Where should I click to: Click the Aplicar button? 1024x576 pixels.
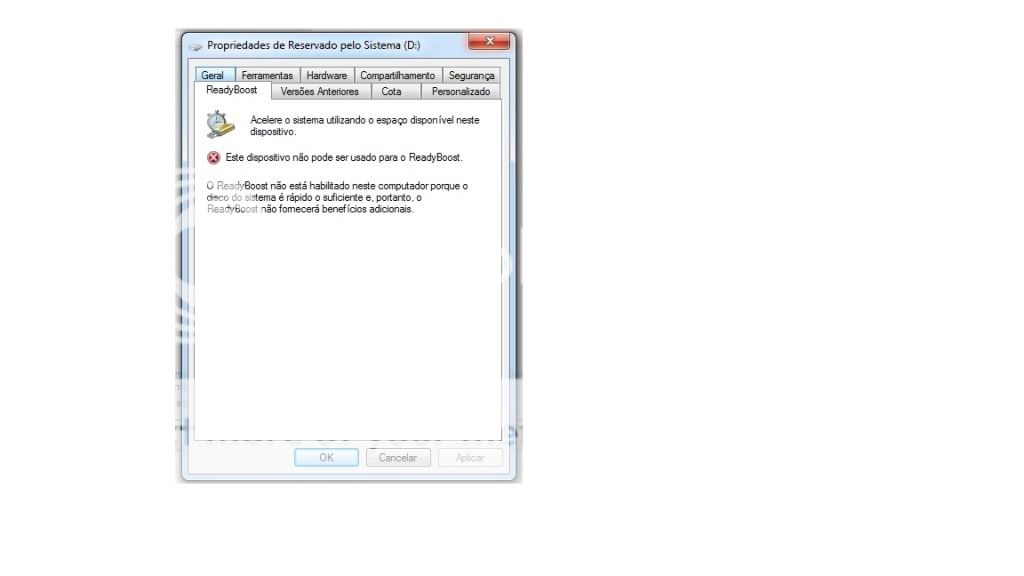(470, 457)
